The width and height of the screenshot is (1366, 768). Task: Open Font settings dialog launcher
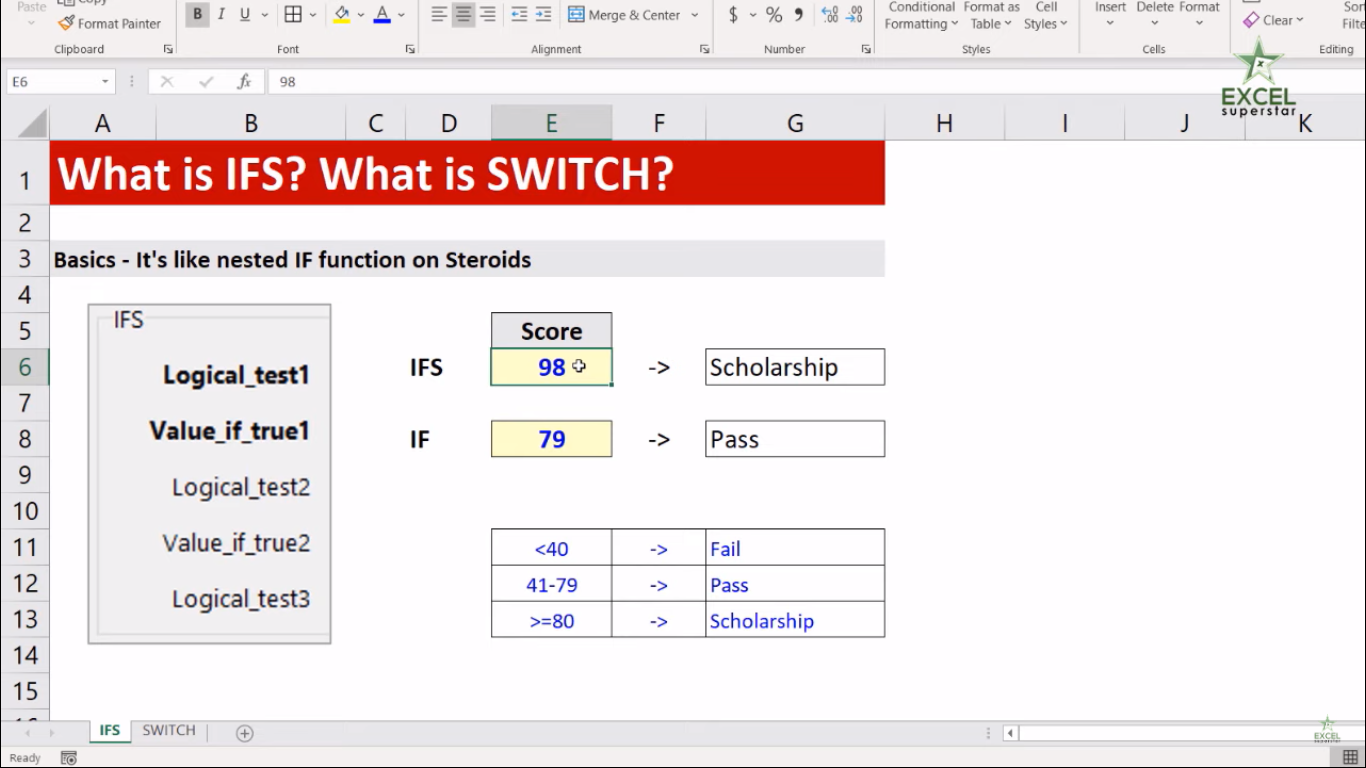coord(410,49)
